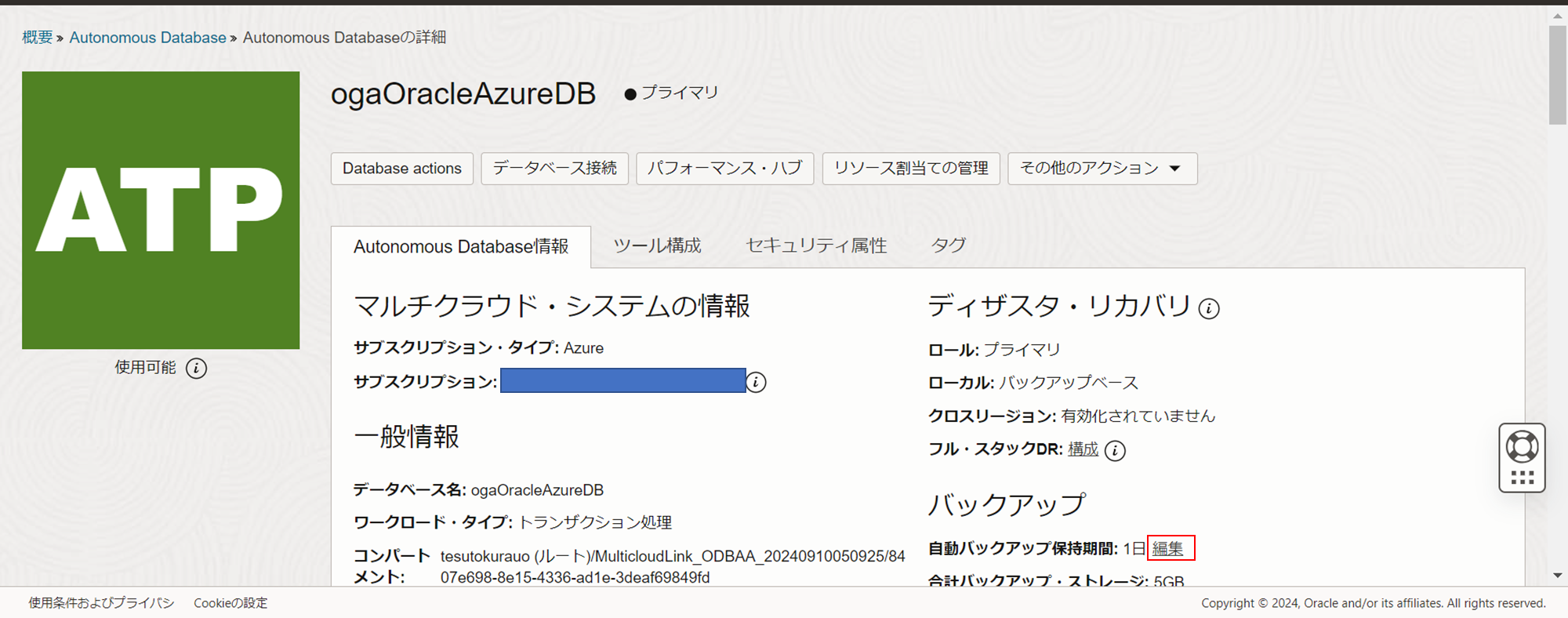Image resolution: width=1568 pixels, height=618 pixels.
Task: Open パフォーマンス・ハブ
Action: 725,169
